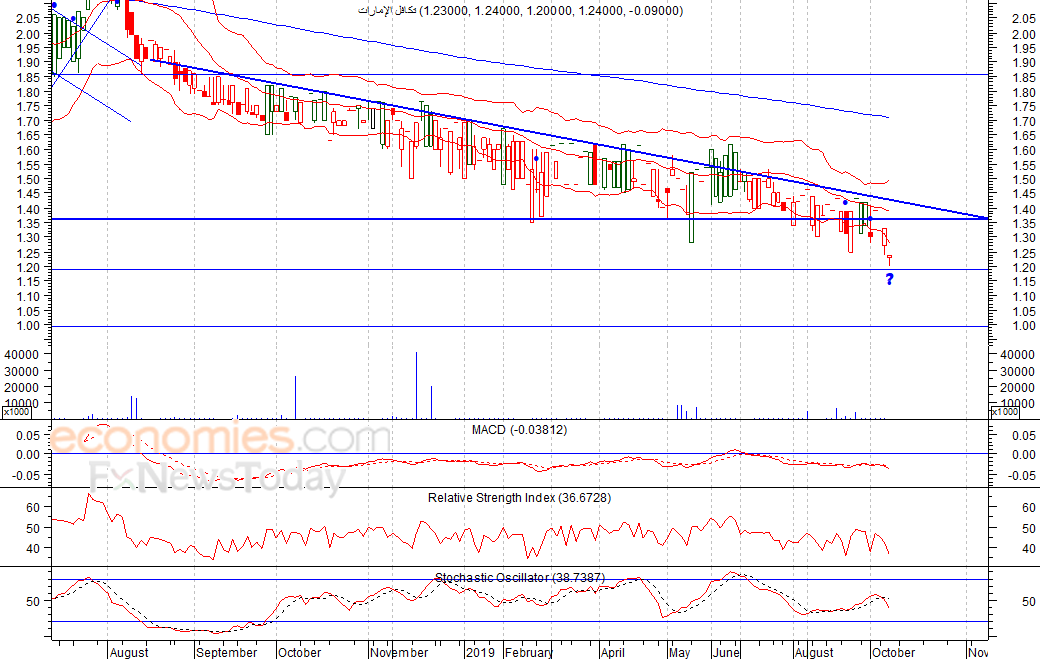
Task: Click the RSI 60 label on the right axis
Action: (x=1029, y=508)
